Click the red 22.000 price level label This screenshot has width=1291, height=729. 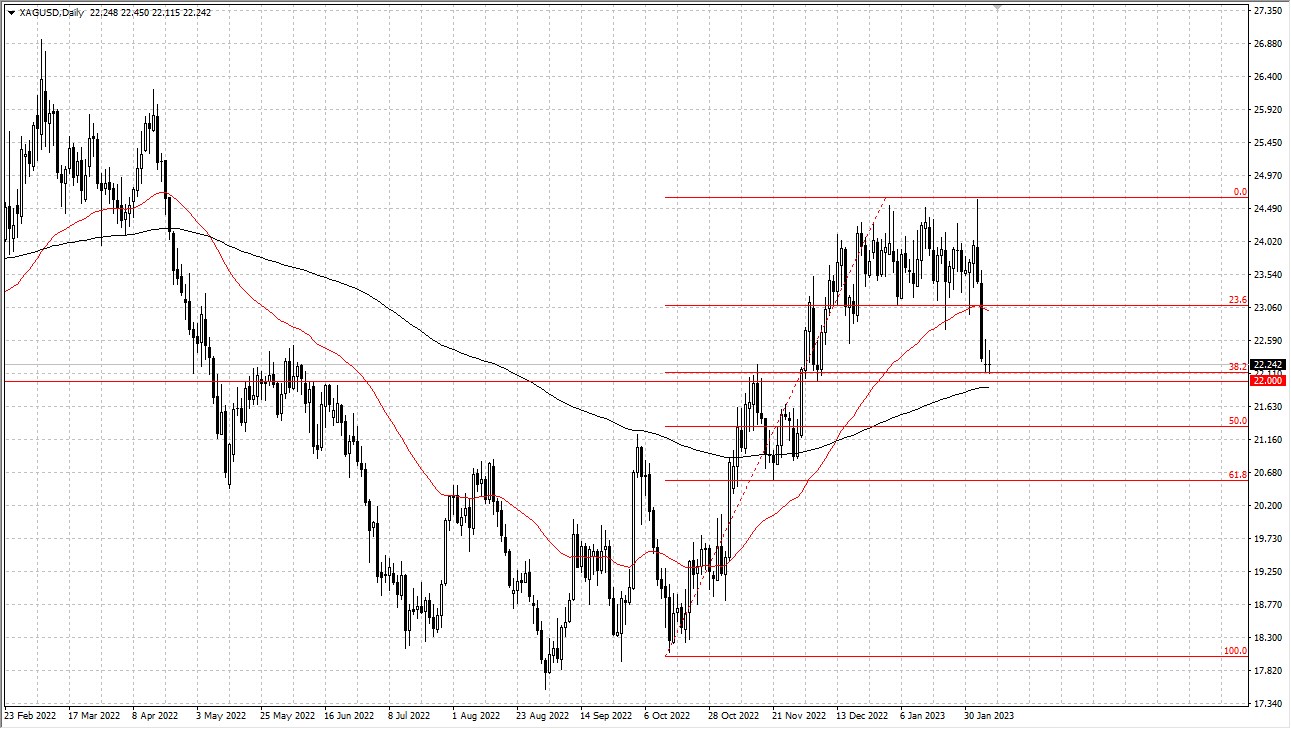pos(1268,381)
